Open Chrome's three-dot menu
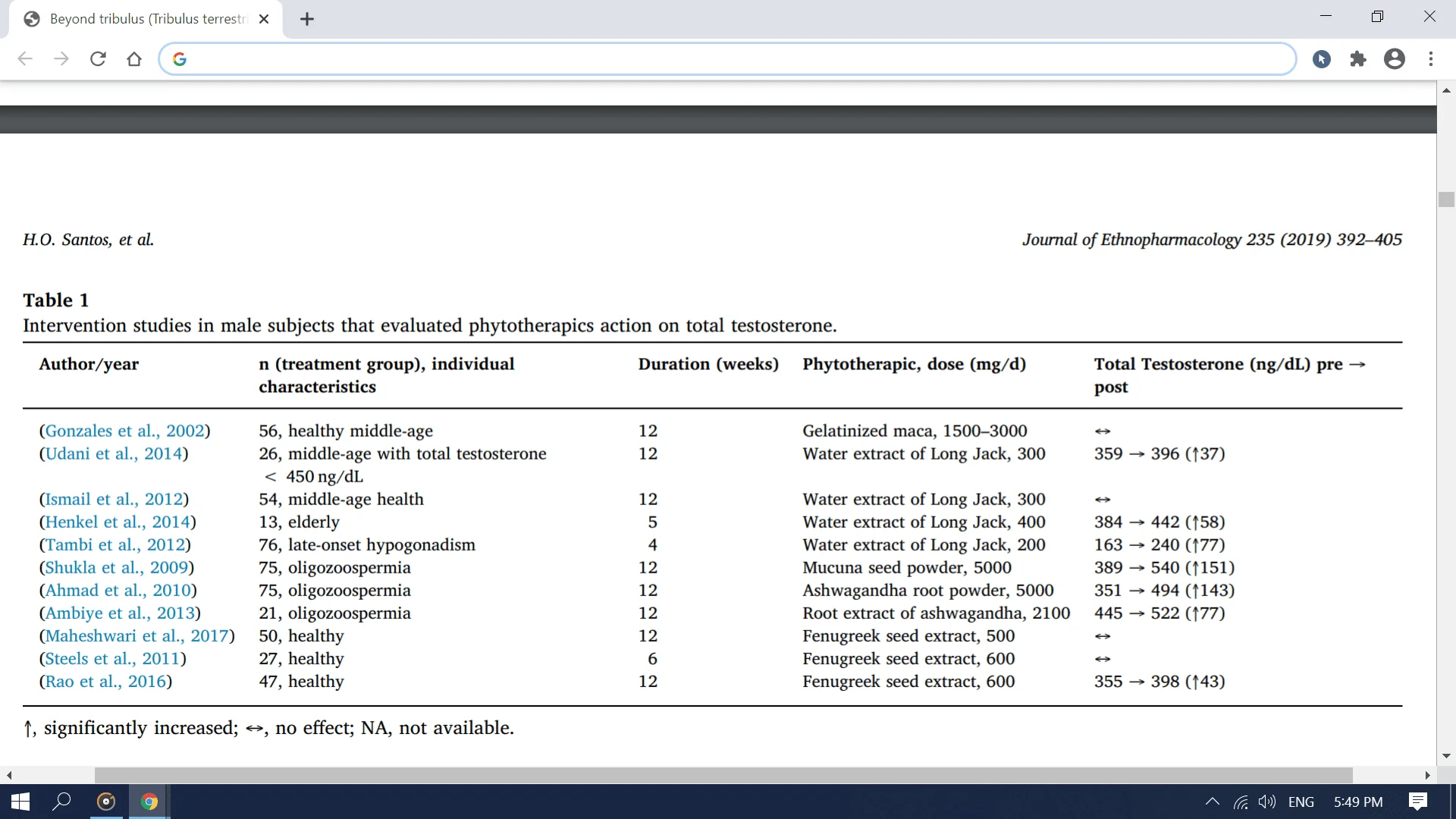 (1431, 59)
